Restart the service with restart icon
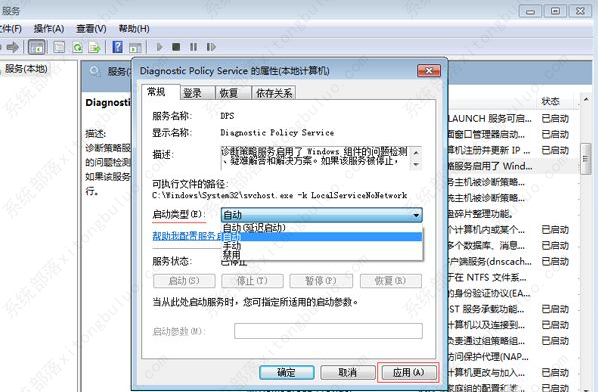Screen dimensions: 598x392 coord(211,47)
